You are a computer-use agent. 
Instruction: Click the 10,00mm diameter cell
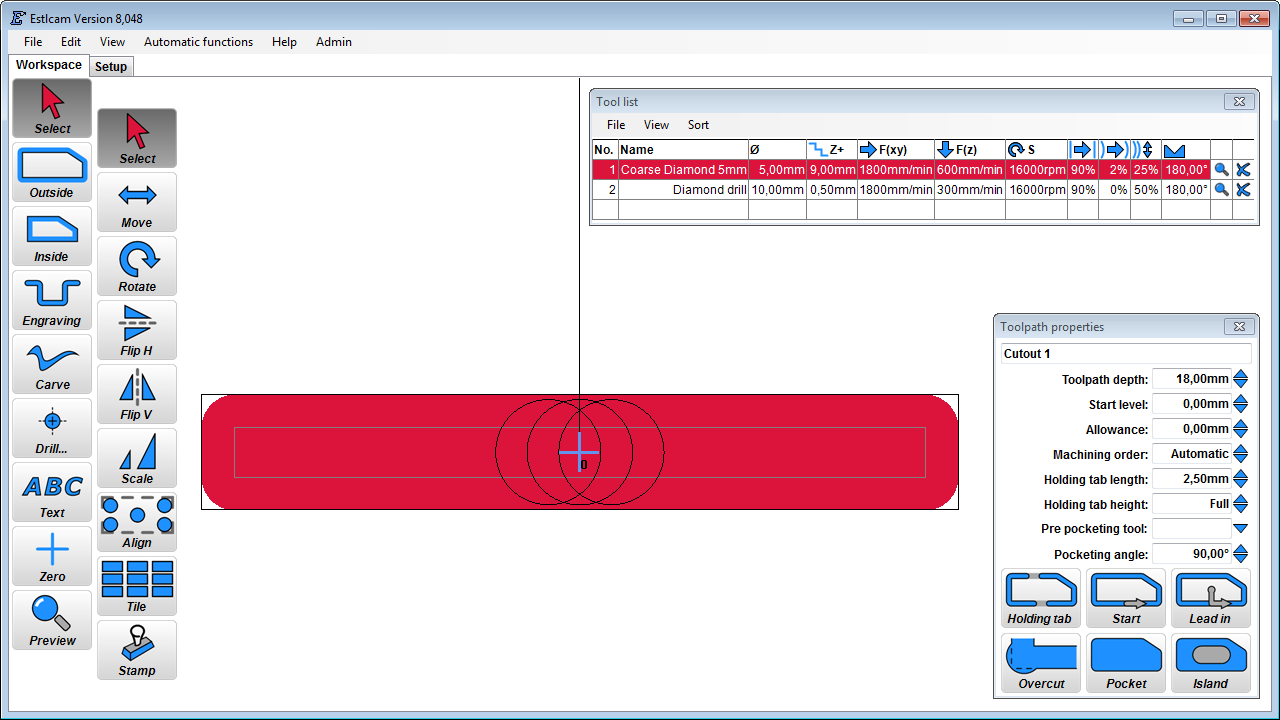[777, 190]
